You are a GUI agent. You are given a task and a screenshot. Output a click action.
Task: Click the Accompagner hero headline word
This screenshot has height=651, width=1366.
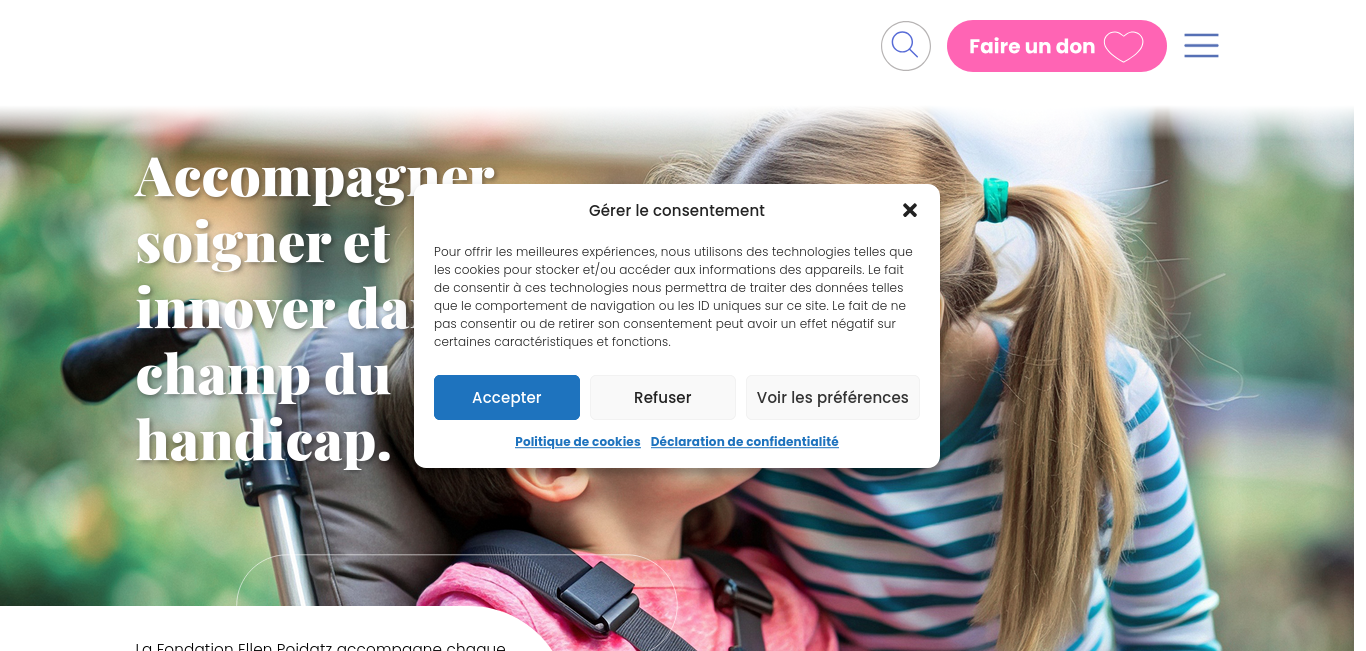(x=315, y=177)
